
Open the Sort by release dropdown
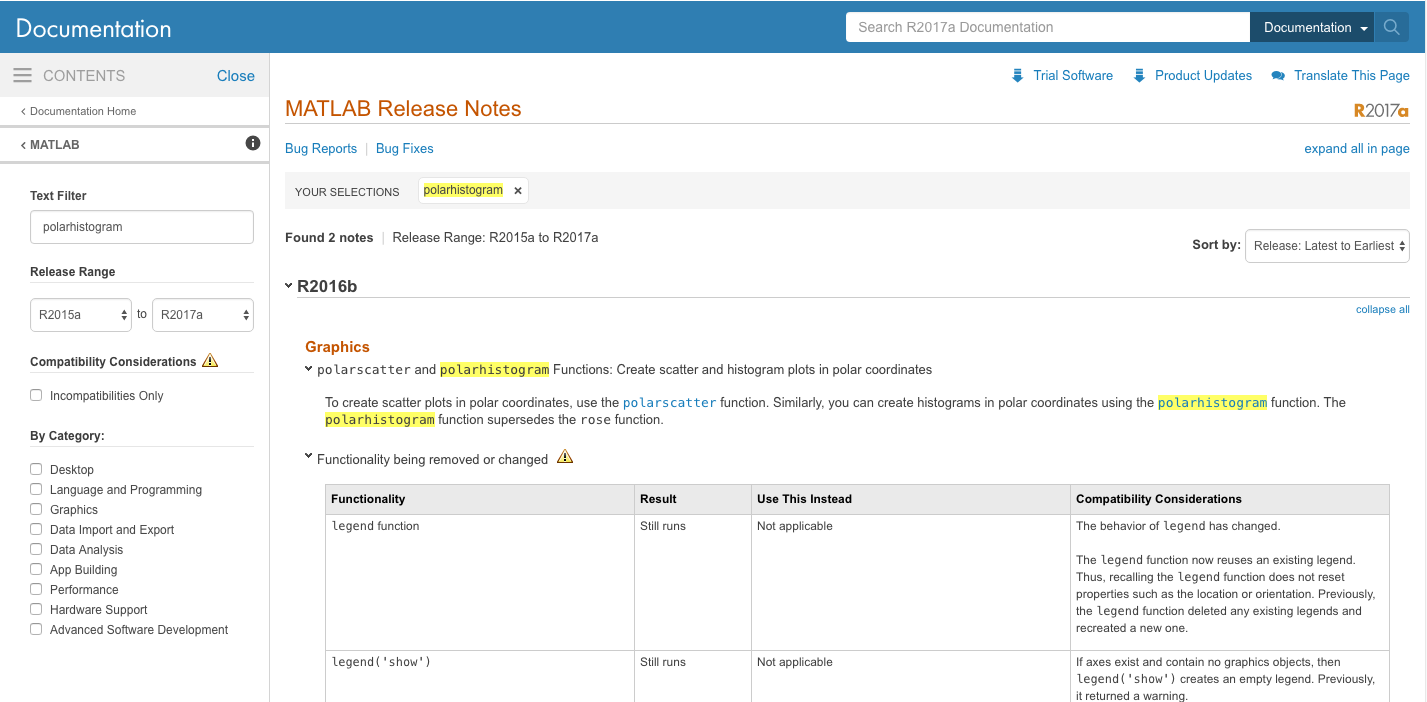1327,246
